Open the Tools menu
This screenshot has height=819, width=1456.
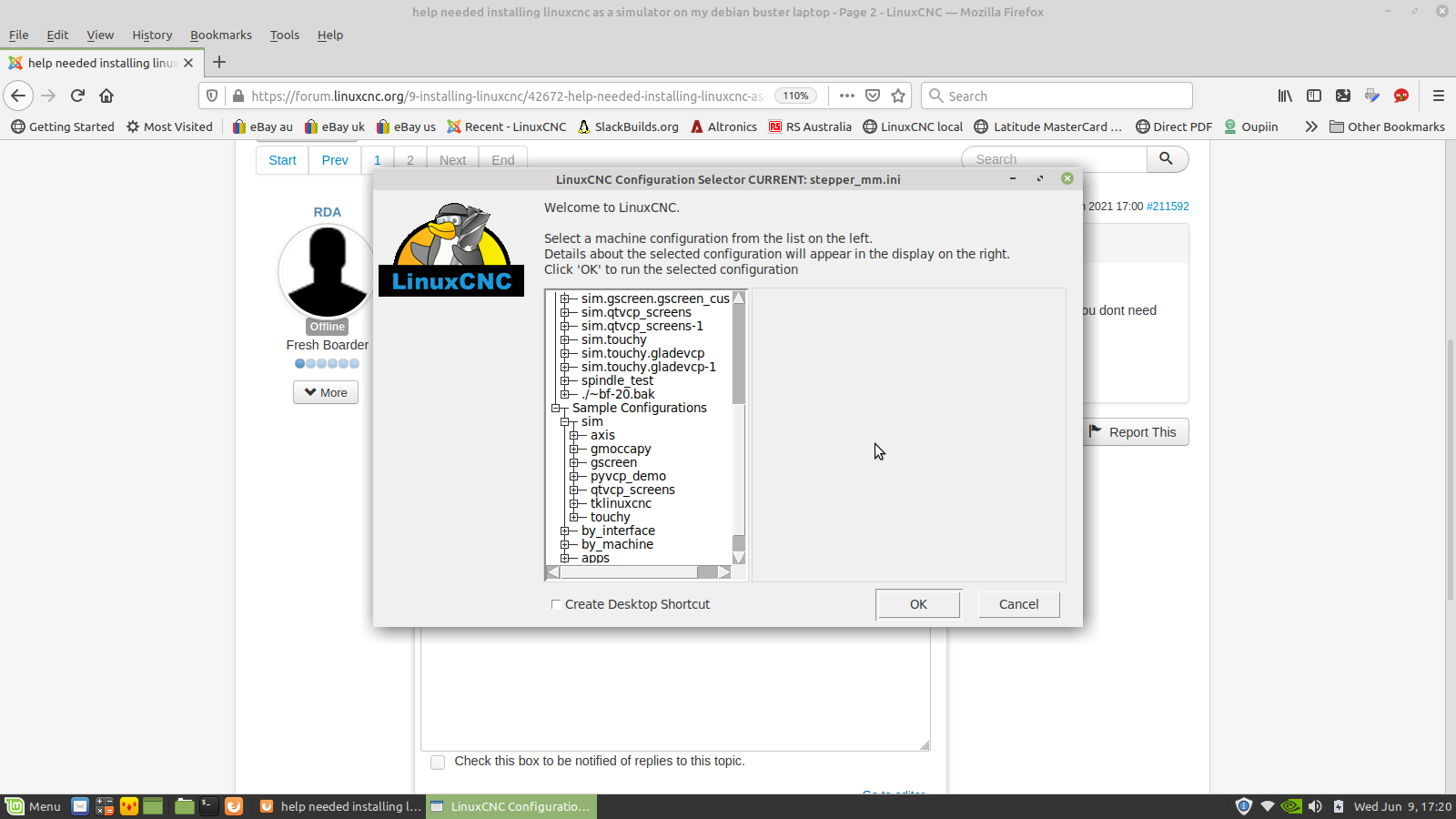point(285,35)
